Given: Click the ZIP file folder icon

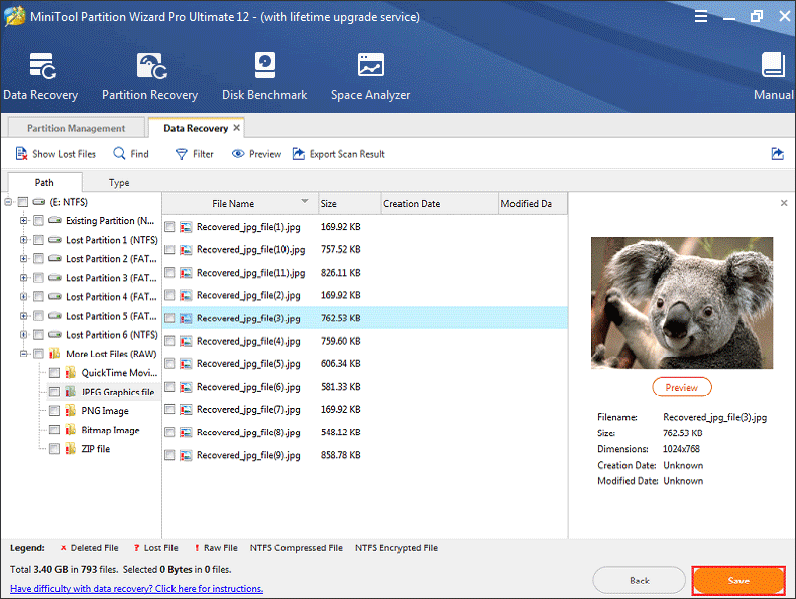Looking at the screenshot, I should click(x=71, y=449).
